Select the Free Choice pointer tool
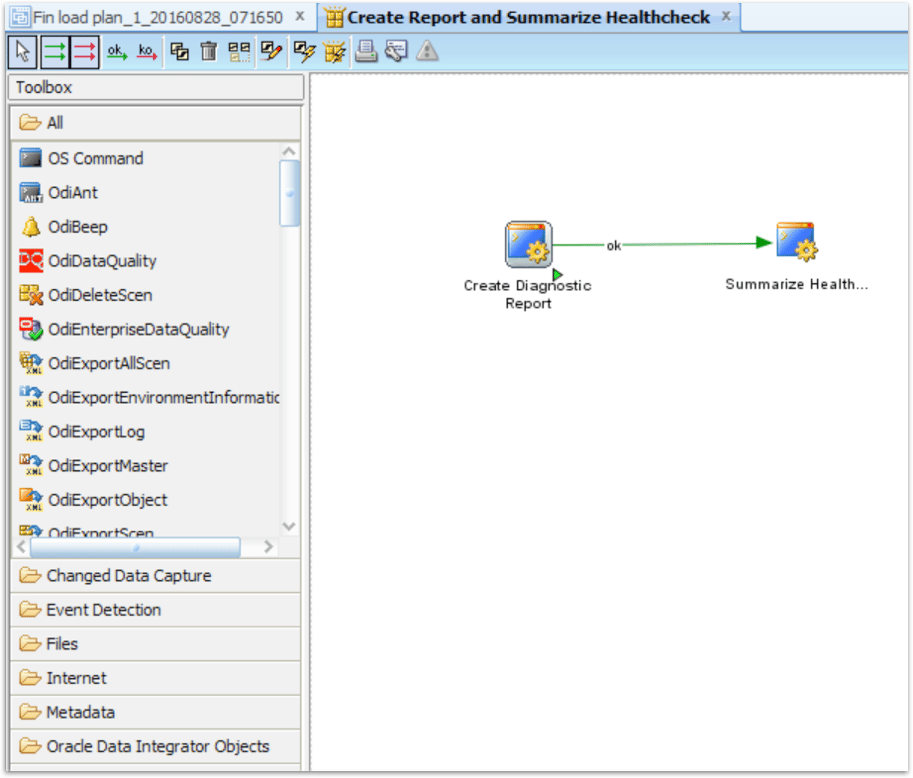Image resolution: width=913 pixels, height=778 pixels. click(21, 51)
